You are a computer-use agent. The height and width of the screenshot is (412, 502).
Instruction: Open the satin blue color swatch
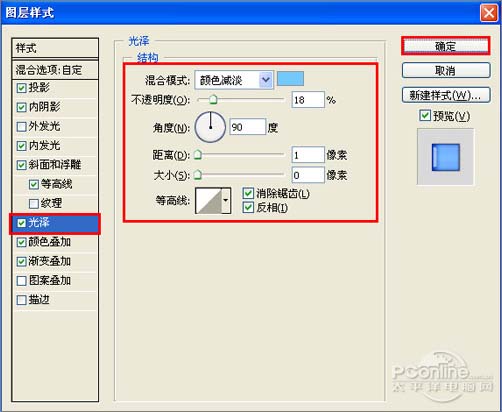point(290,79)
